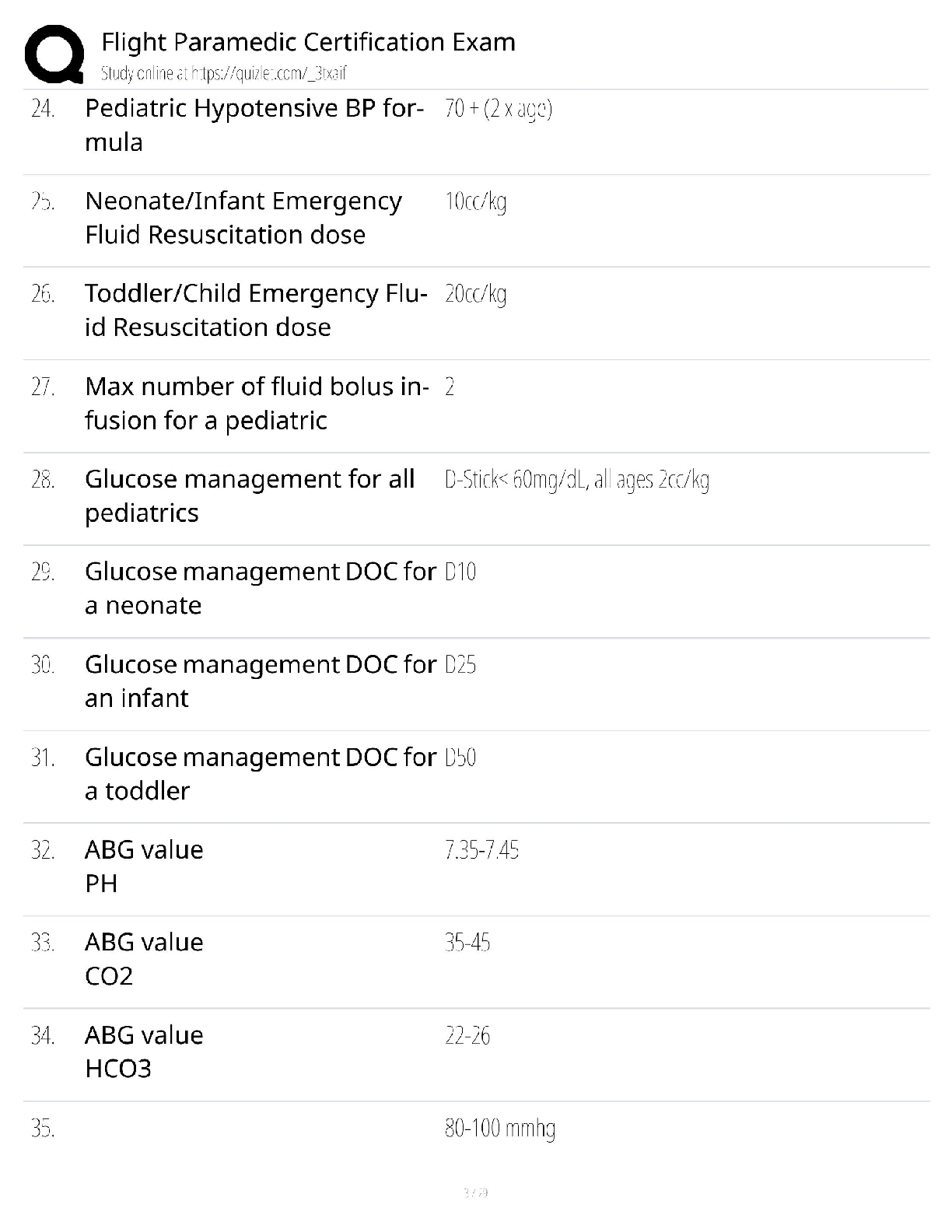Viewport: 952px width, 1232px height.
Task: Click Glucose management DOC for a neonate
Action: click(x=261, y=588)
